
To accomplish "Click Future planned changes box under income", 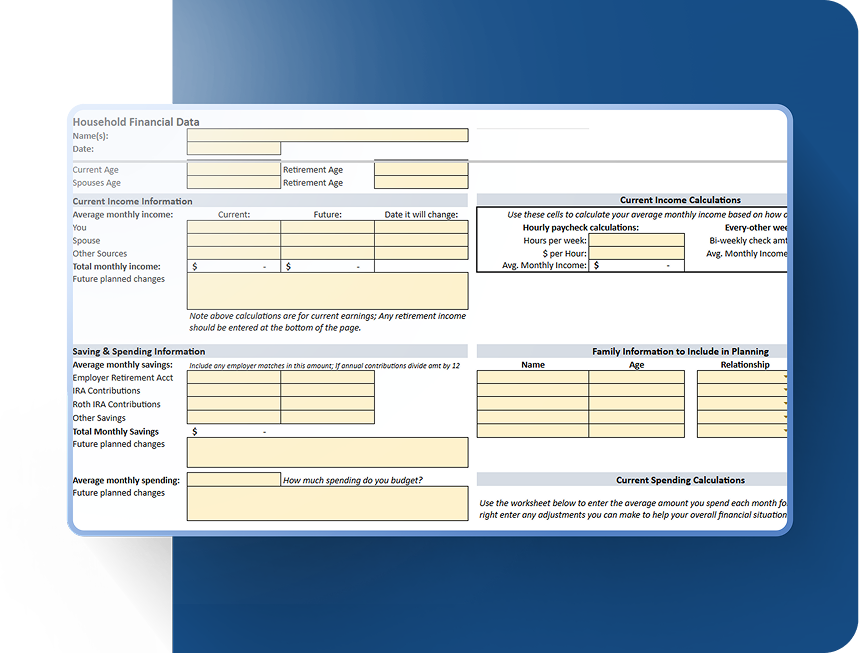I will tap(327, 291).
